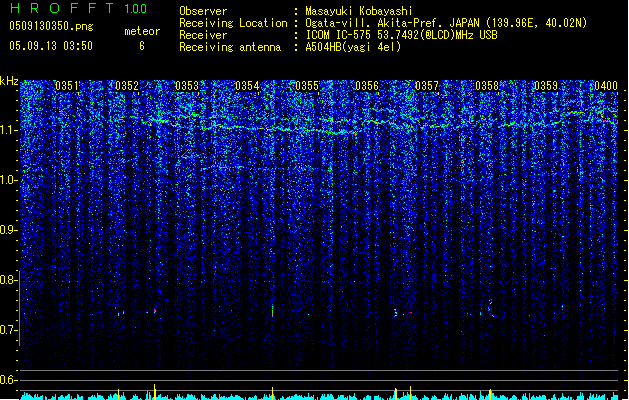Click the 0358 time marker
The width and height of the screenshot is (629, 400).
click(x=487, y=85)
